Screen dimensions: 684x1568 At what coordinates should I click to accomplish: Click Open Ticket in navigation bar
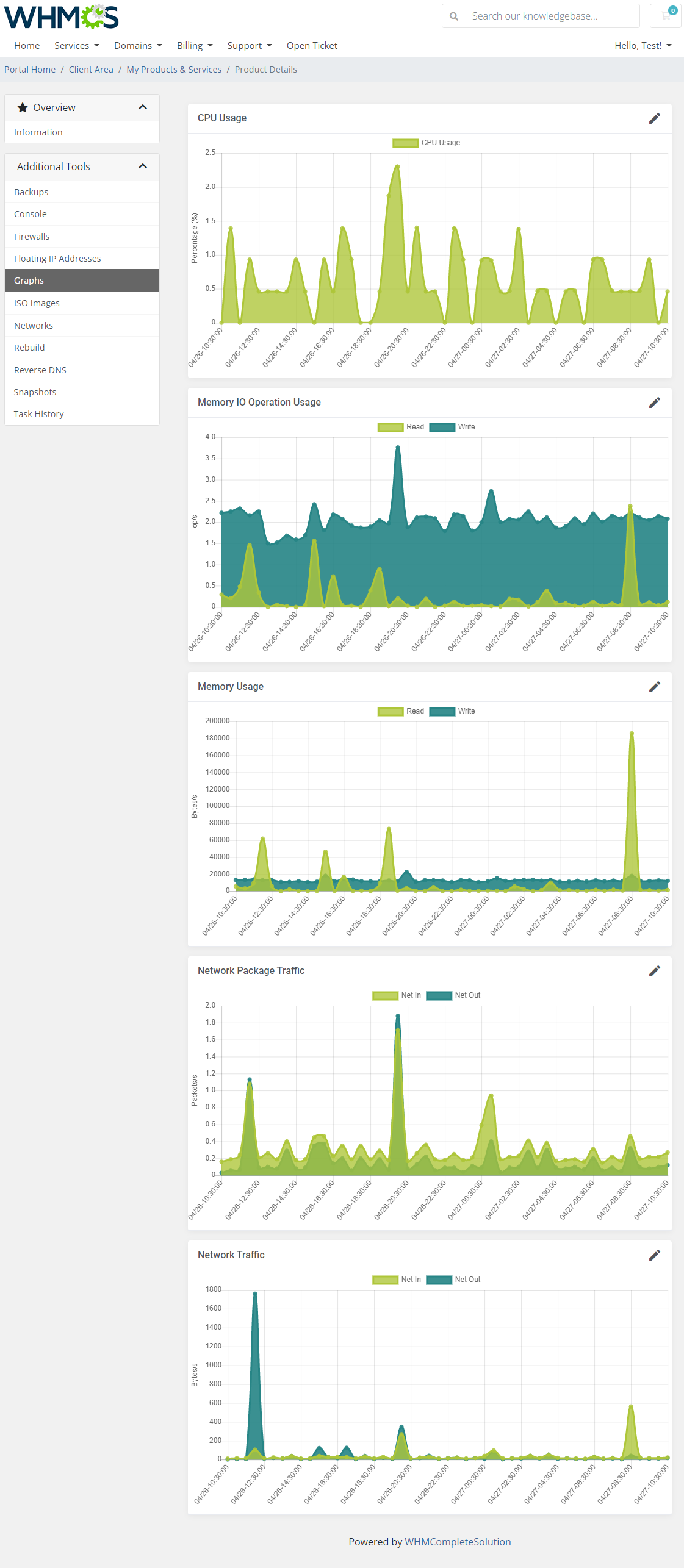tap(312, 46)
